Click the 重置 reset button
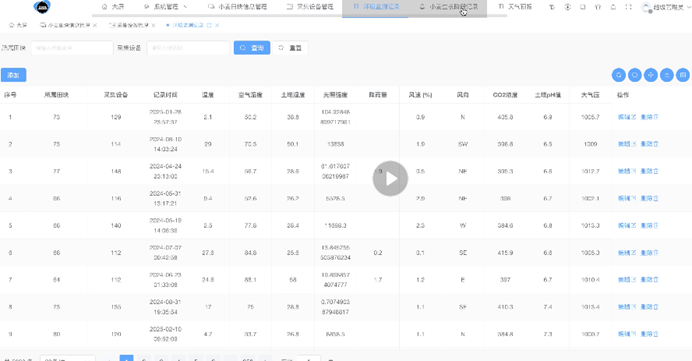The image size is (692, 361). point(290,48)
